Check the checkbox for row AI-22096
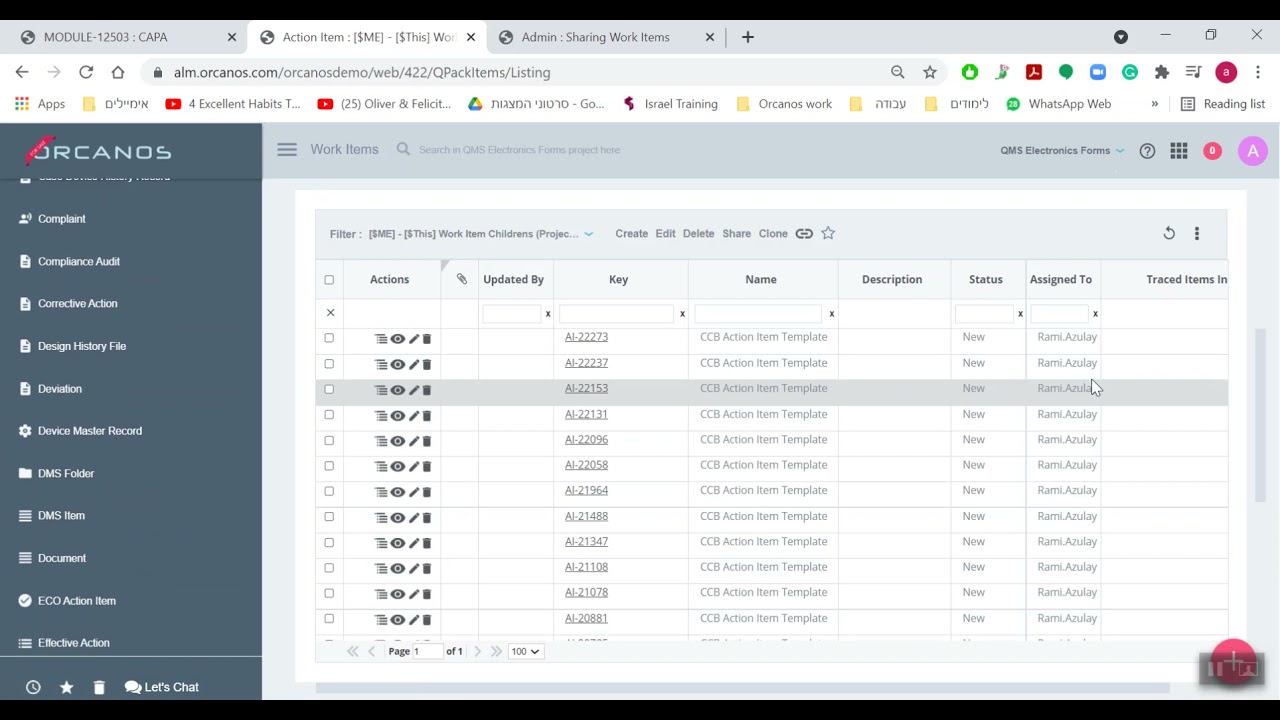Image resolution: width=1280 pixels, height=720 pixels. [x=329, y=440]
